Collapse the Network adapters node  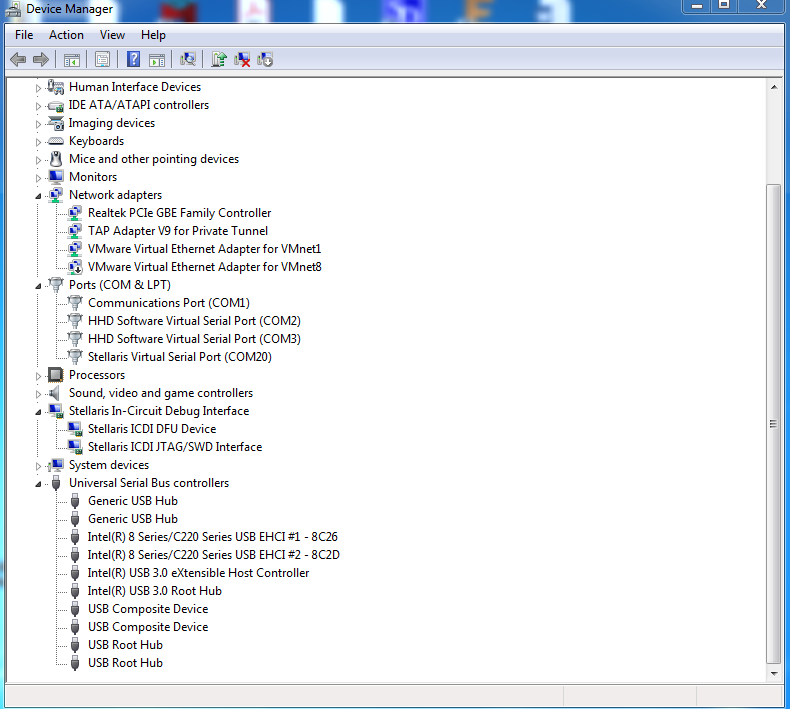point(38,196)
